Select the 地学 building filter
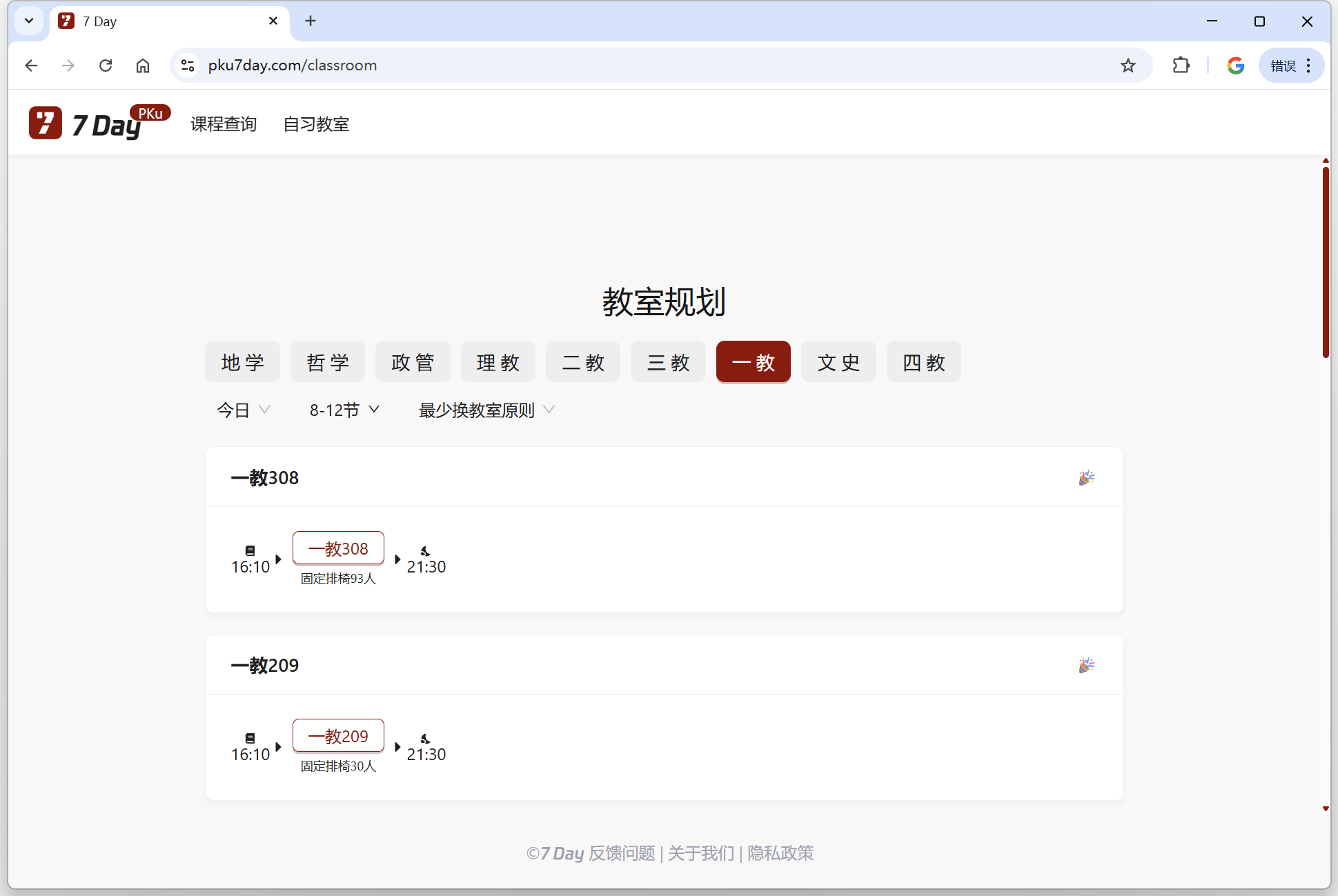The height and width of the screenshot is (896, 1338). 242,362
